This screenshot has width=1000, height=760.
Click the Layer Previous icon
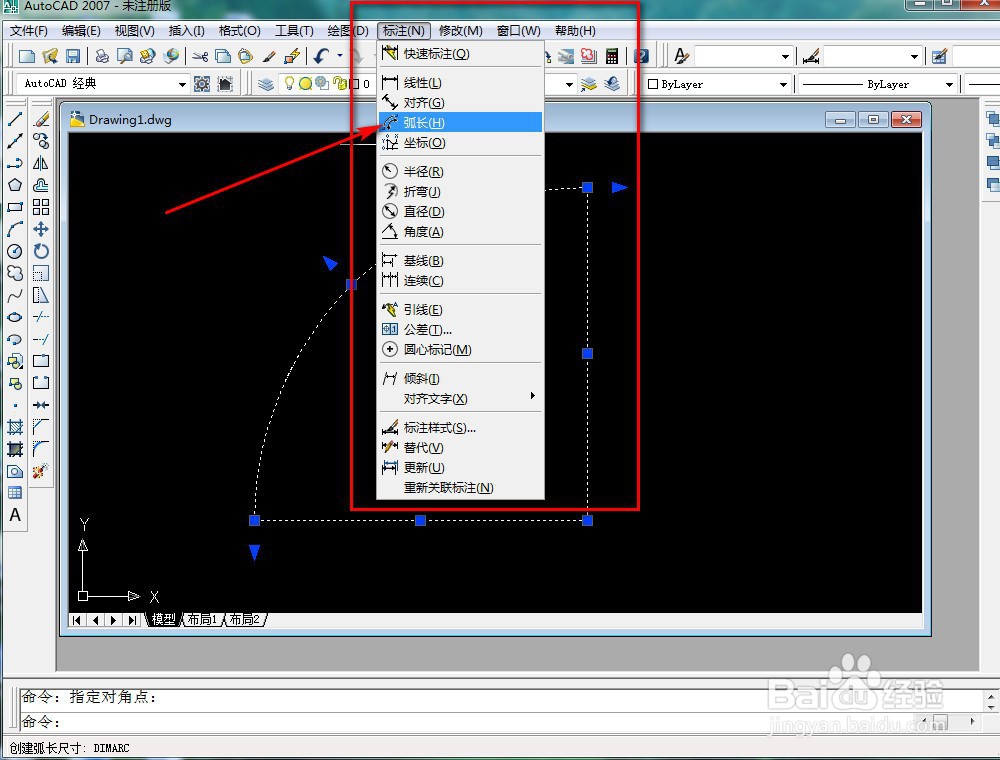612,84
